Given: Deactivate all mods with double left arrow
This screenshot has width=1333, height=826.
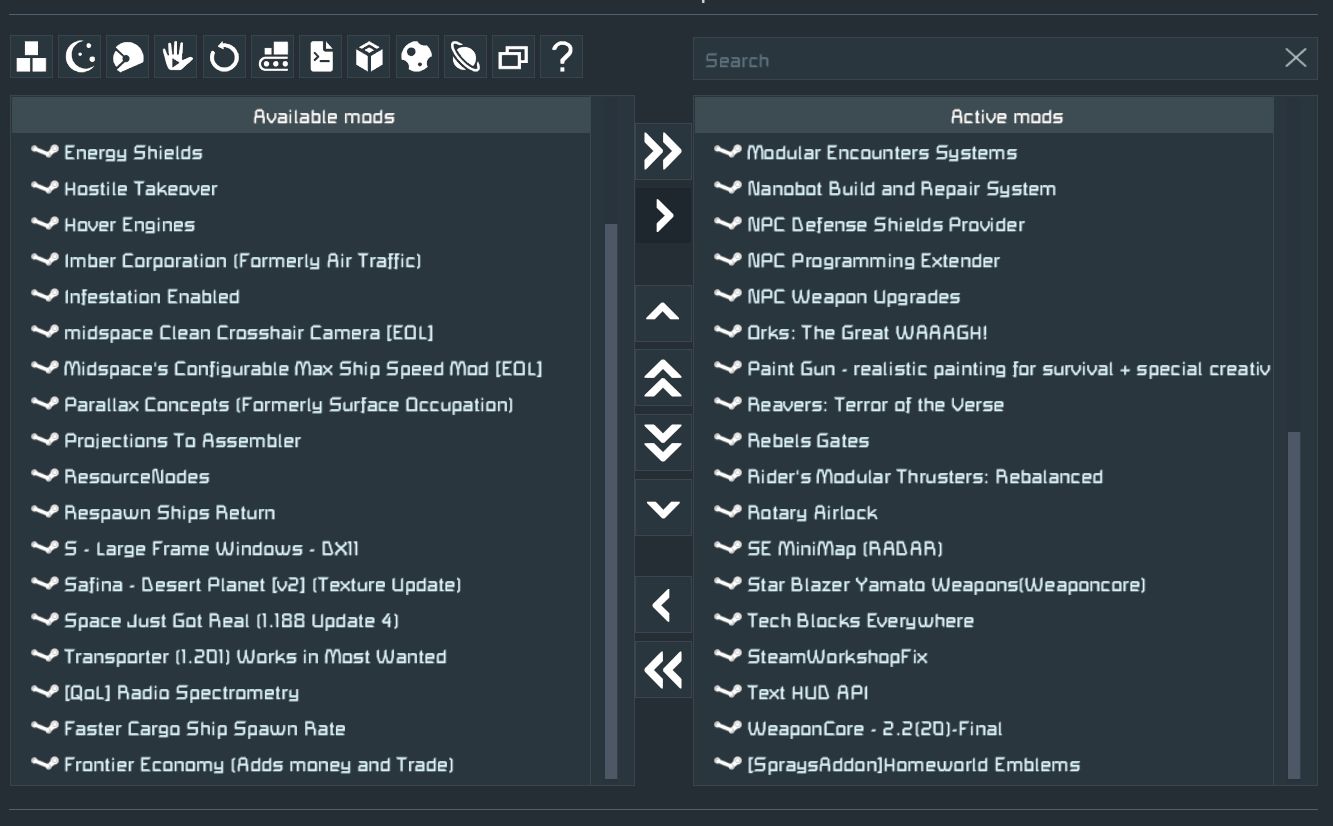Looking at the screenshot, I should click(x=663, y=670).
